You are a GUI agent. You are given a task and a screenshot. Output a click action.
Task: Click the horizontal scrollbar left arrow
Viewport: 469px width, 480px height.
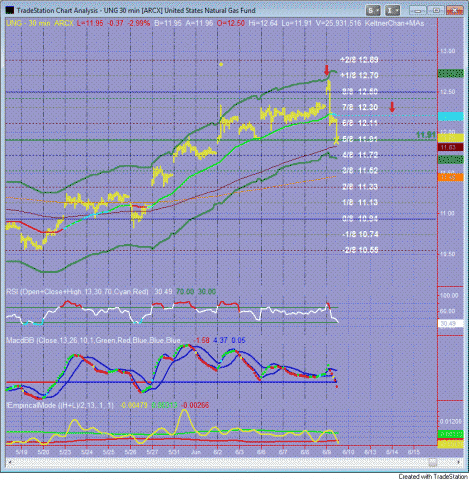click(x=9, y=462)
